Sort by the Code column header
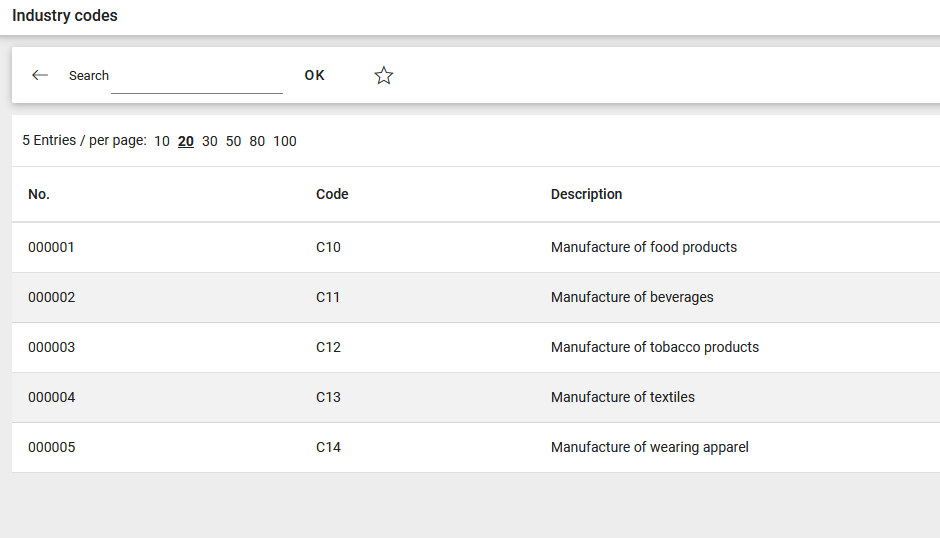 tap(332, 194)
